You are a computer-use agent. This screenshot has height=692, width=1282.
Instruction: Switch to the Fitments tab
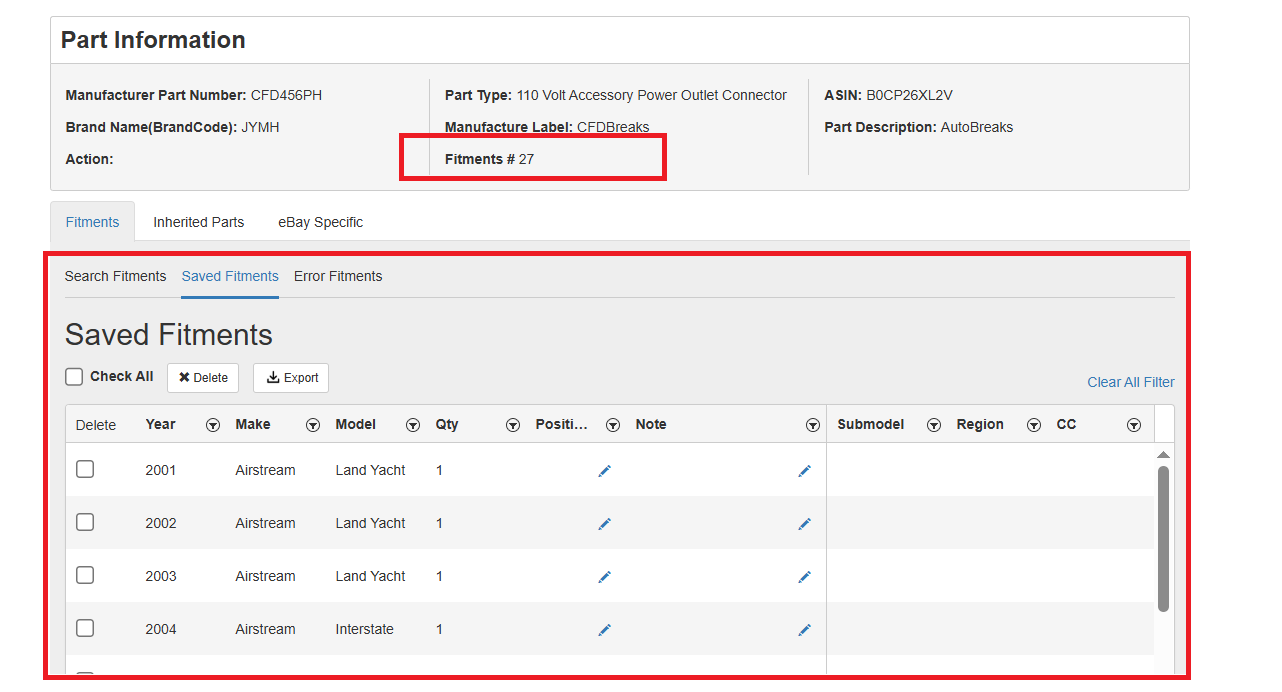pos(92,222)
